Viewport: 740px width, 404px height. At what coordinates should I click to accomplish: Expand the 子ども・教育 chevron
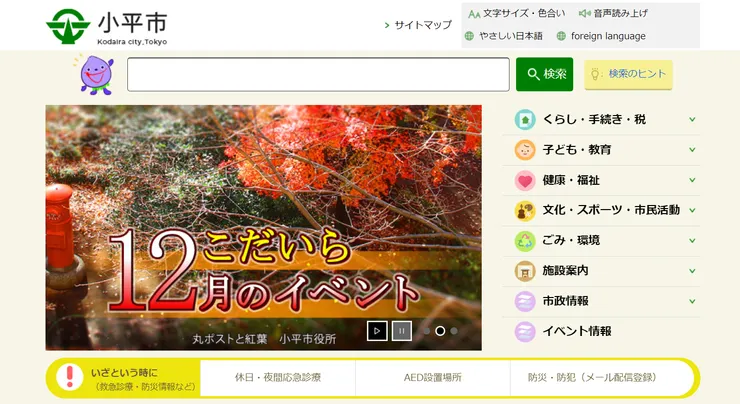(692, 150)
